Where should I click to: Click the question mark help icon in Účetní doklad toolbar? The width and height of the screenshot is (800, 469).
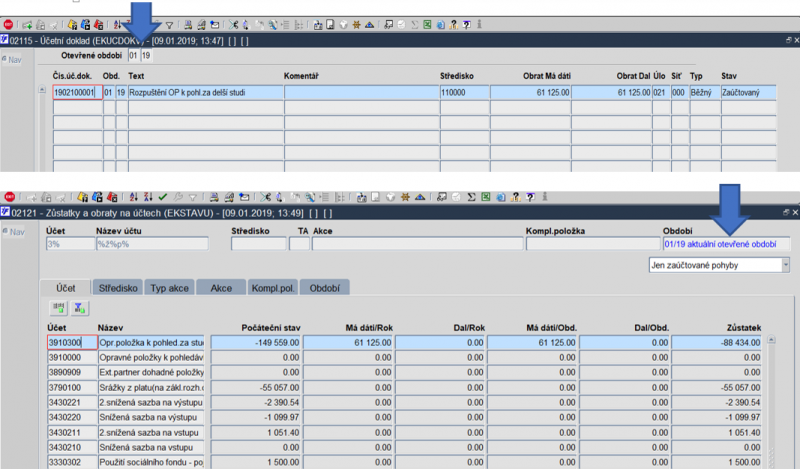[466, 24]
